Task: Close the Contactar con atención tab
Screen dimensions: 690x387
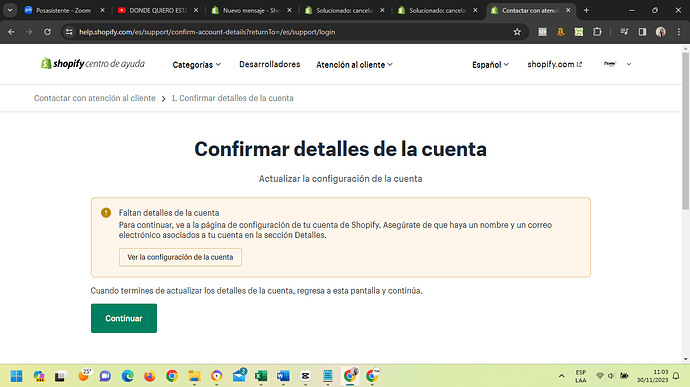Action: point(568,10)
